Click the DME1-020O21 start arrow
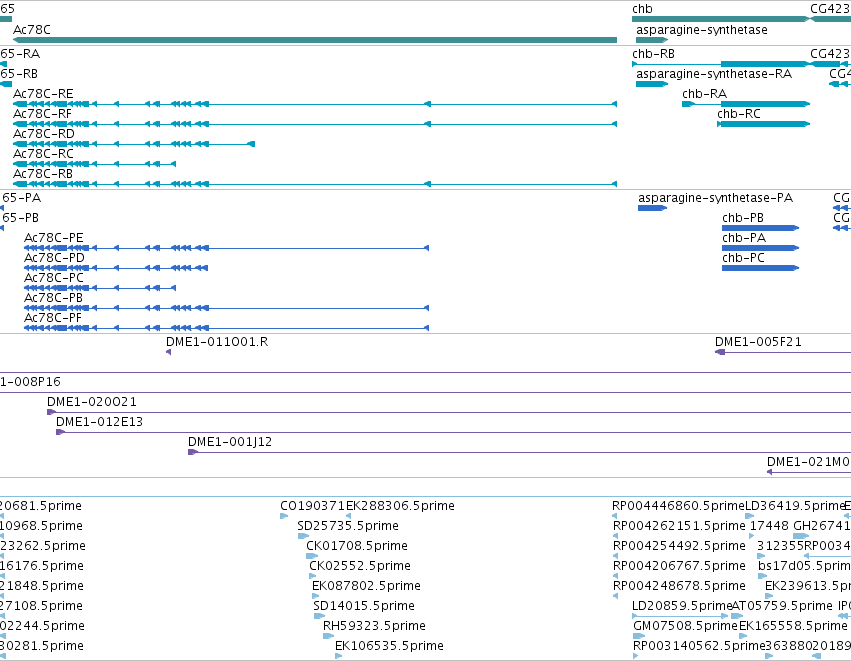Viewport: 851px width, 661px height. point(52,412)
